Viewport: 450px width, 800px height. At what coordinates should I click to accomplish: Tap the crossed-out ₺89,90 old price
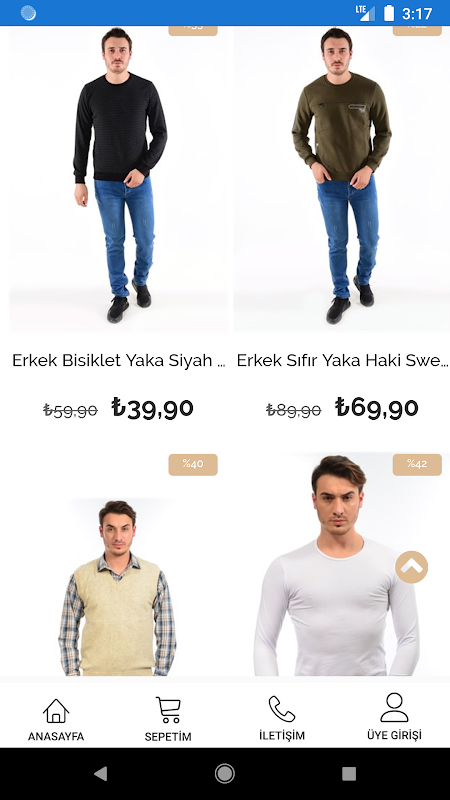click(294, 410)
